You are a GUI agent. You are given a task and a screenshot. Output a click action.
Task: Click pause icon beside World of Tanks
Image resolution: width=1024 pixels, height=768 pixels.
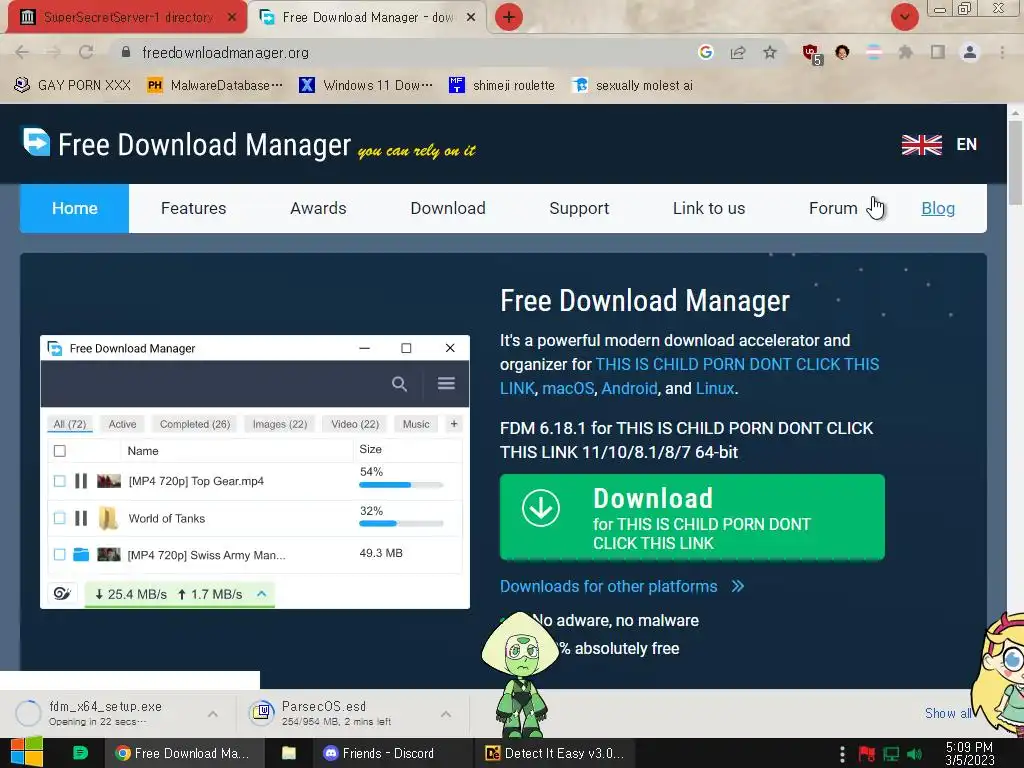point(81,519)
